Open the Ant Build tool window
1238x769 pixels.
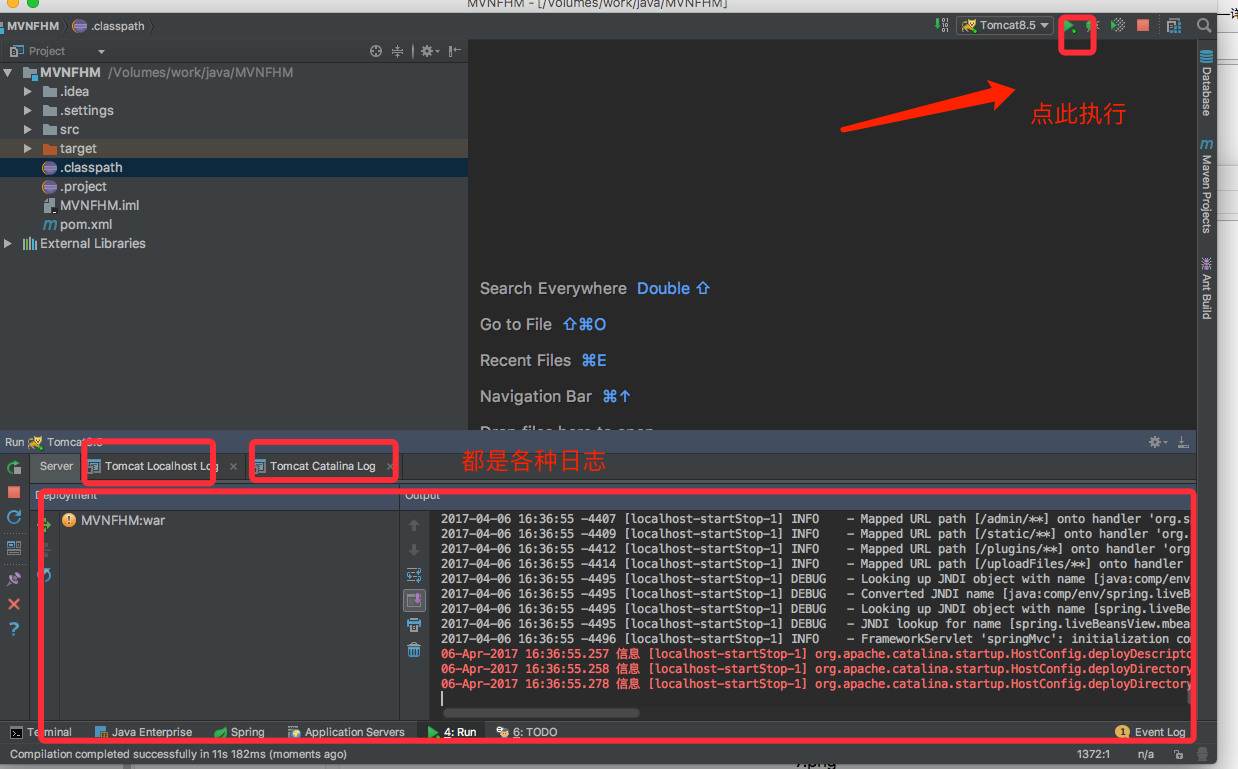(1206, 288)
